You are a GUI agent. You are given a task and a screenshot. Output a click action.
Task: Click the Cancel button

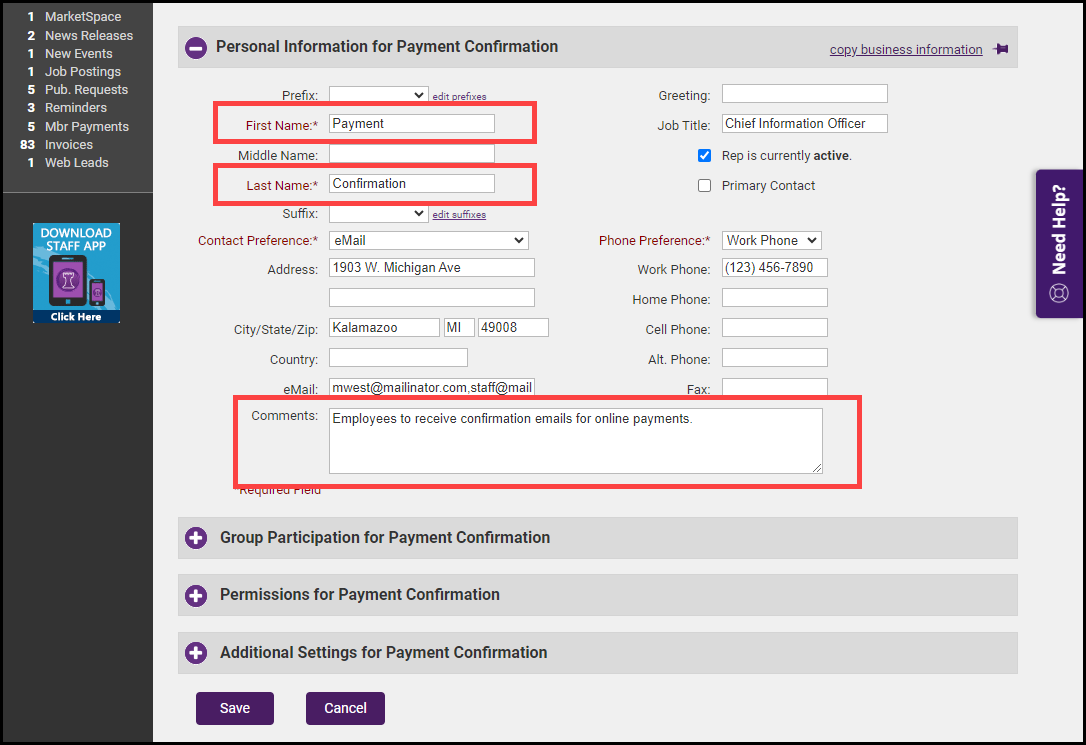point(345,708)
